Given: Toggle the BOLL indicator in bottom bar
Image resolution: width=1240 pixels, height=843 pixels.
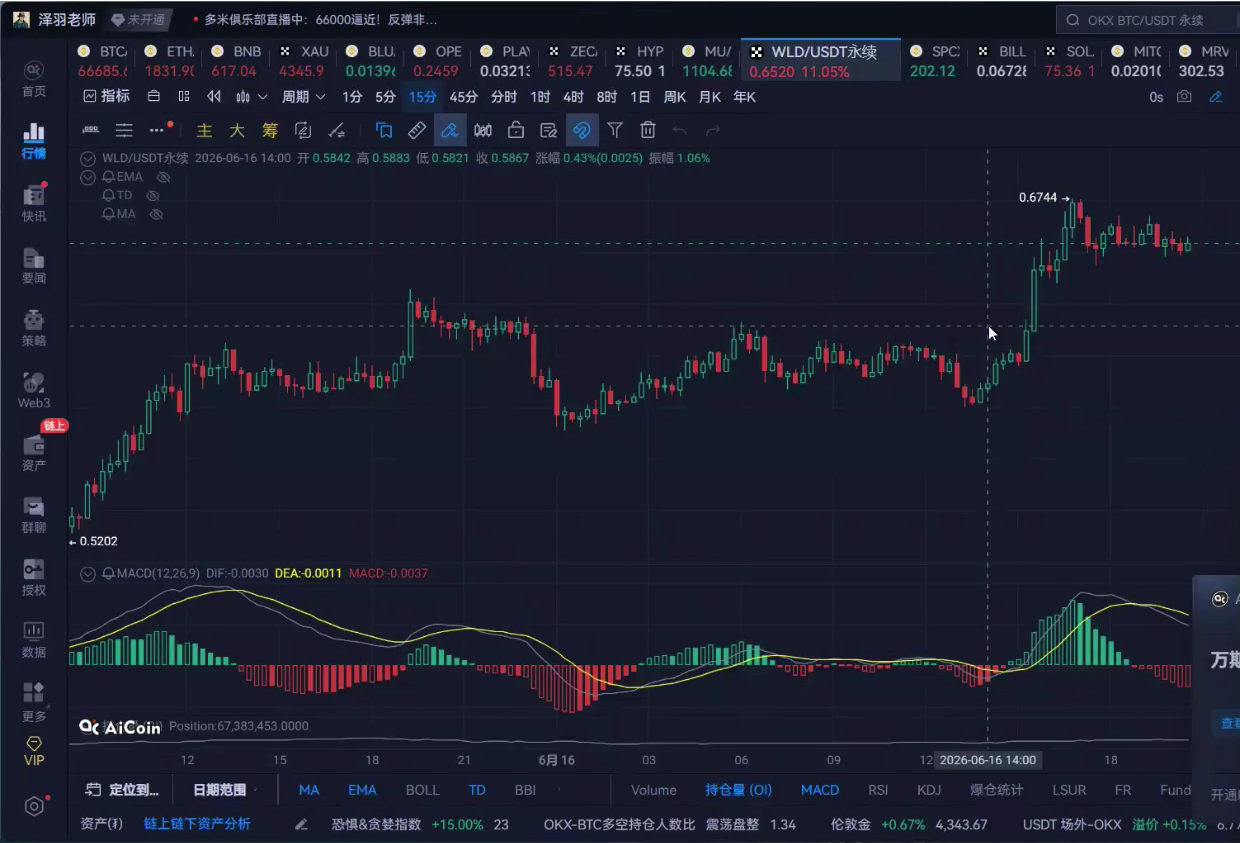Looking at the screenshot, I should (422, 790).
